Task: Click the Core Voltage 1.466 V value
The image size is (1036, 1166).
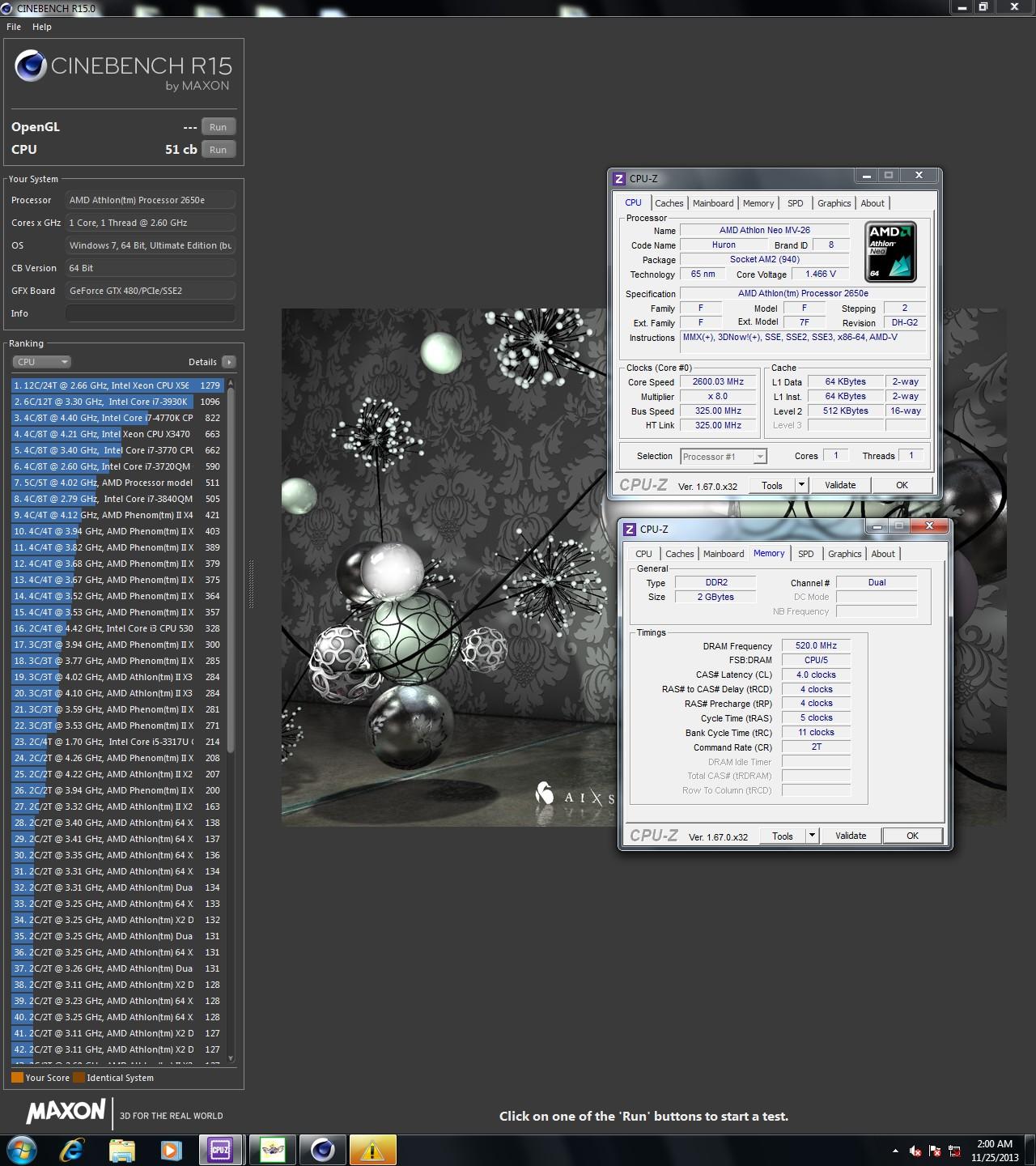Action: coord(821,274)
